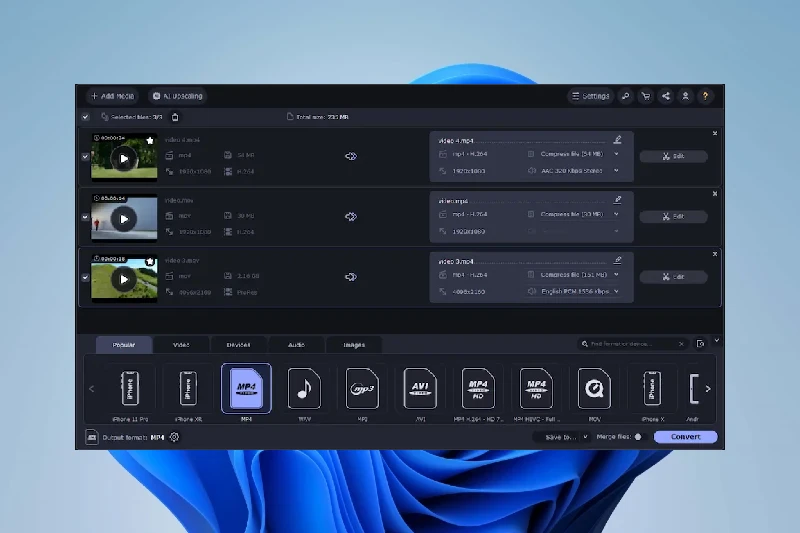The width and height of the screenshot is (800, 533).
Task: Uncheck the first video file checkbox
Action: [x=85, y=157]
